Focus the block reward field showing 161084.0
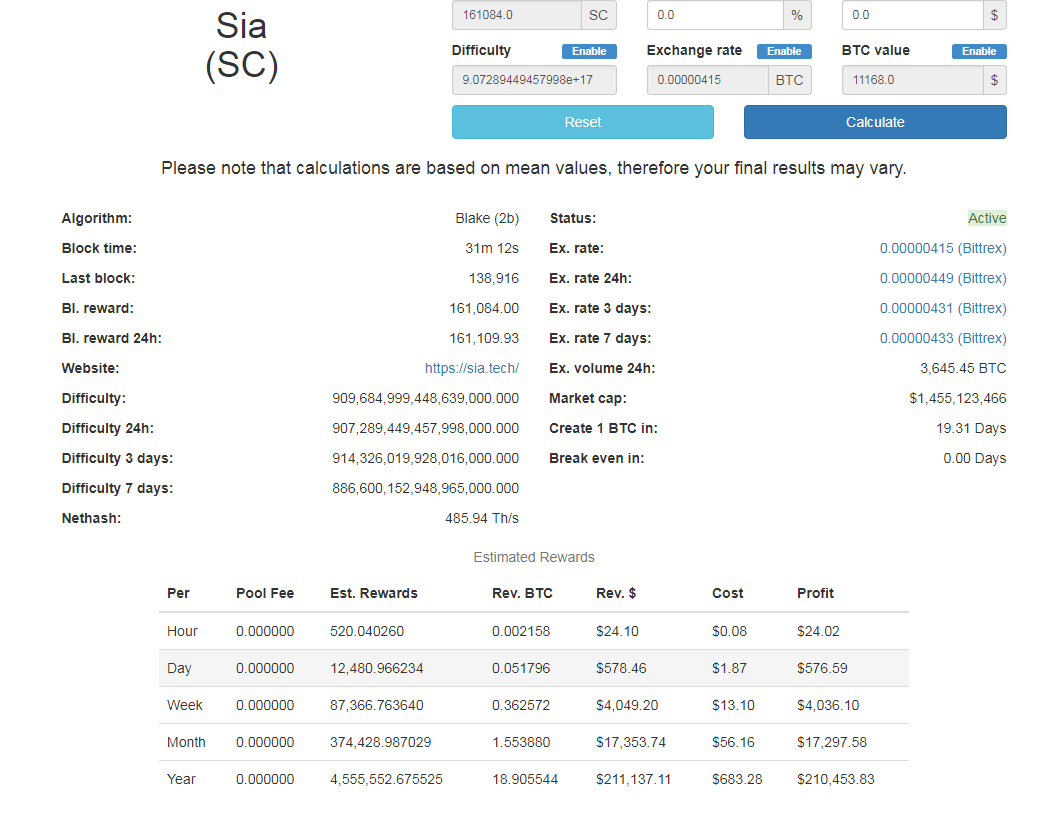This screenshot has height=814, width=1050. click(516, 15)
